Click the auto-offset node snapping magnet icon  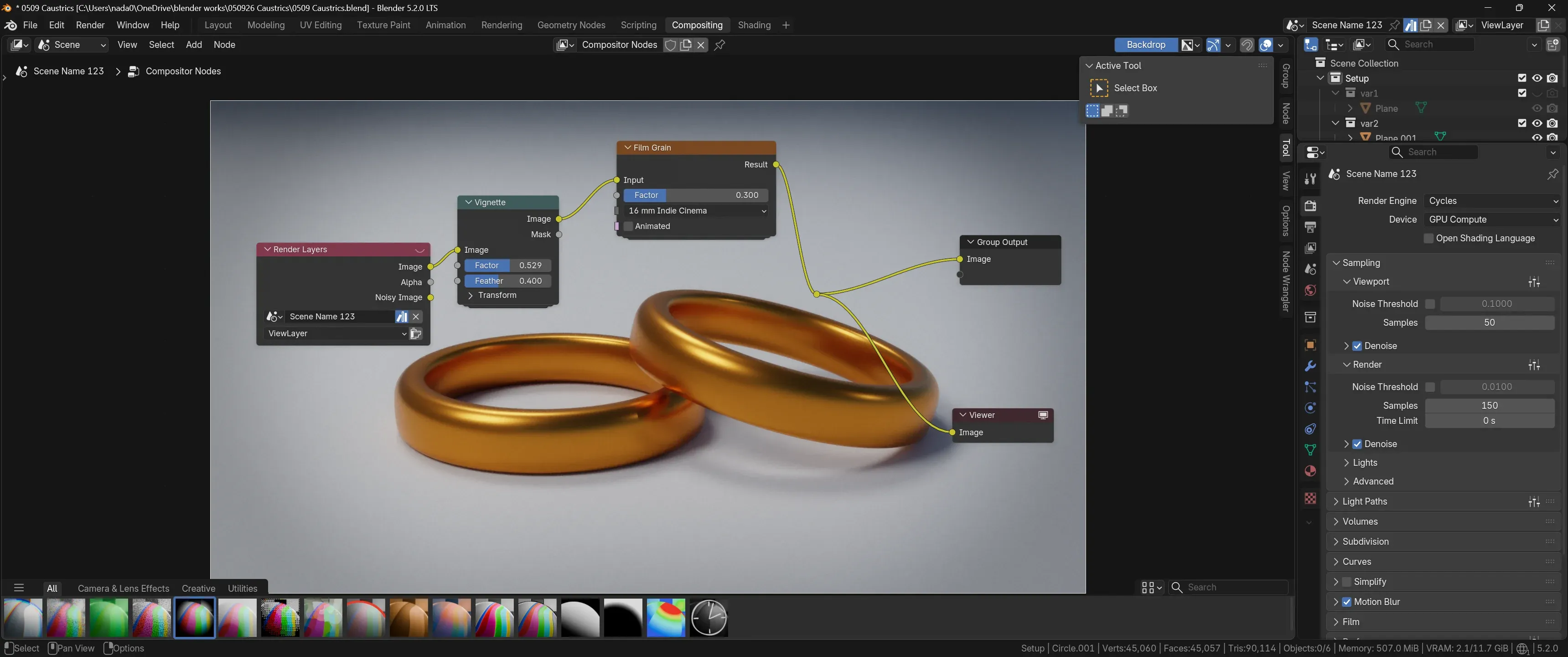tap(1247, 44)
